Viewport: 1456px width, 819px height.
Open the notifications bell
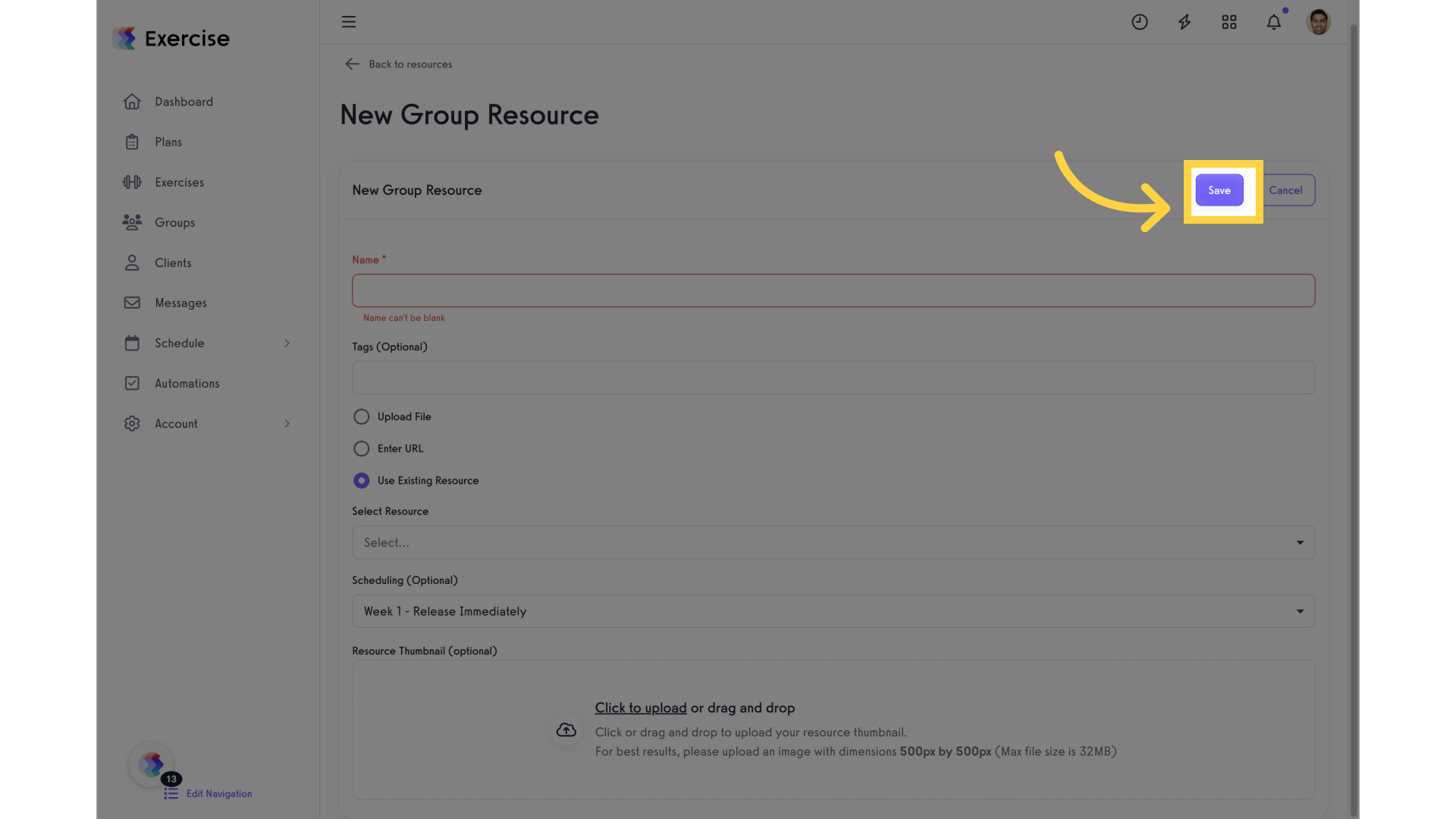point(1274,22)
